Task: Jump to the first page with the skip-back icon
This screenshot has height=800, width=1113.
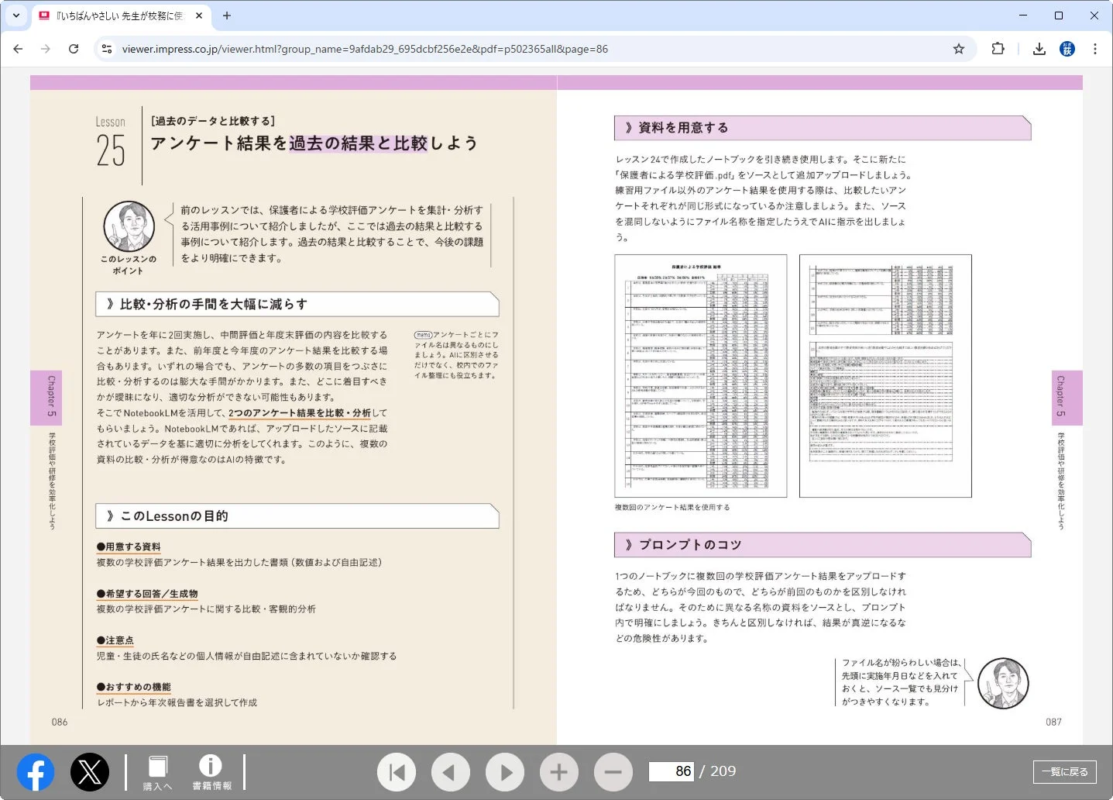Action: tap(396, 771)
